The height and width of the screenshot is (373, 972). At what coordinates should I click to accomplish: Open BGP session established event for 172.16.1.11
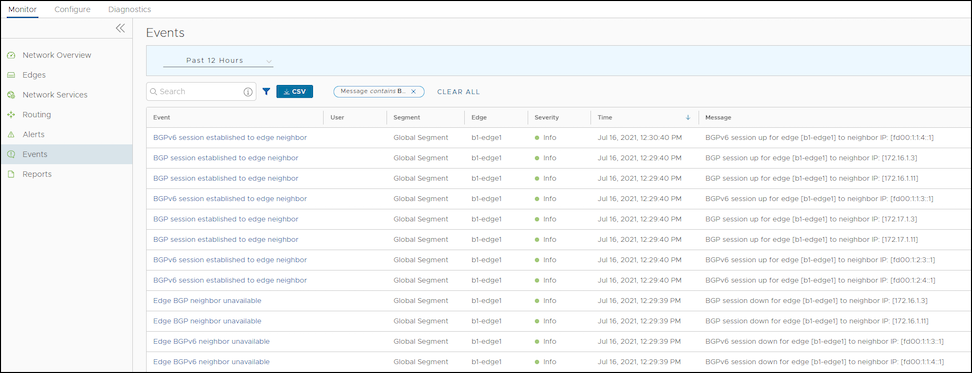click(226, 178)
